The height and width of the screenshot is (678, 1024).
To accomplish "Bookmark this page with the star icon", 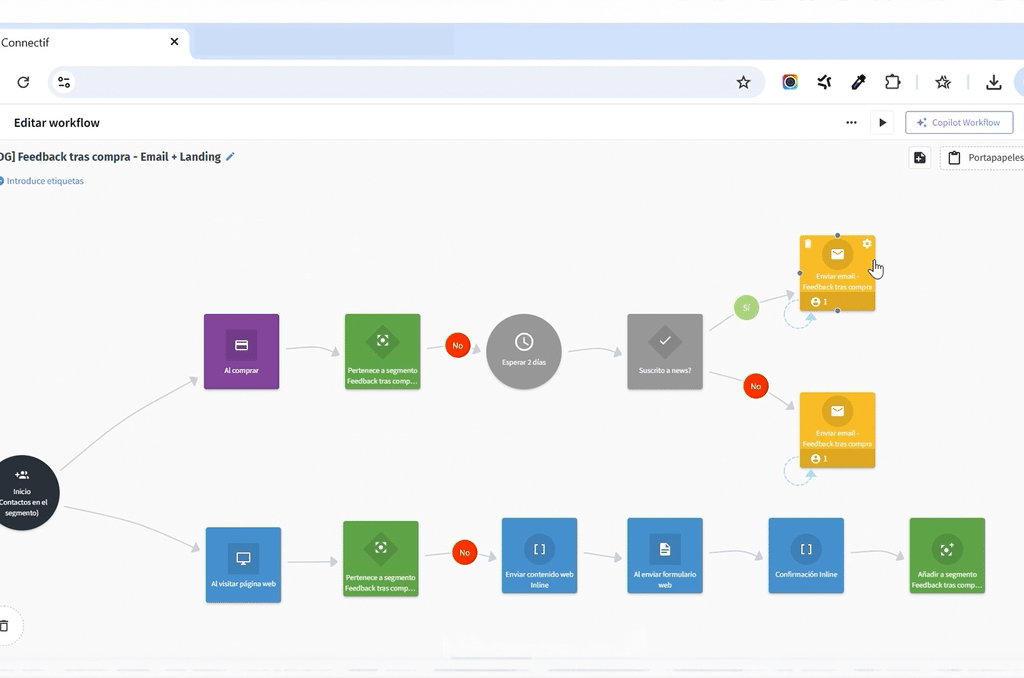I will 743,82.
